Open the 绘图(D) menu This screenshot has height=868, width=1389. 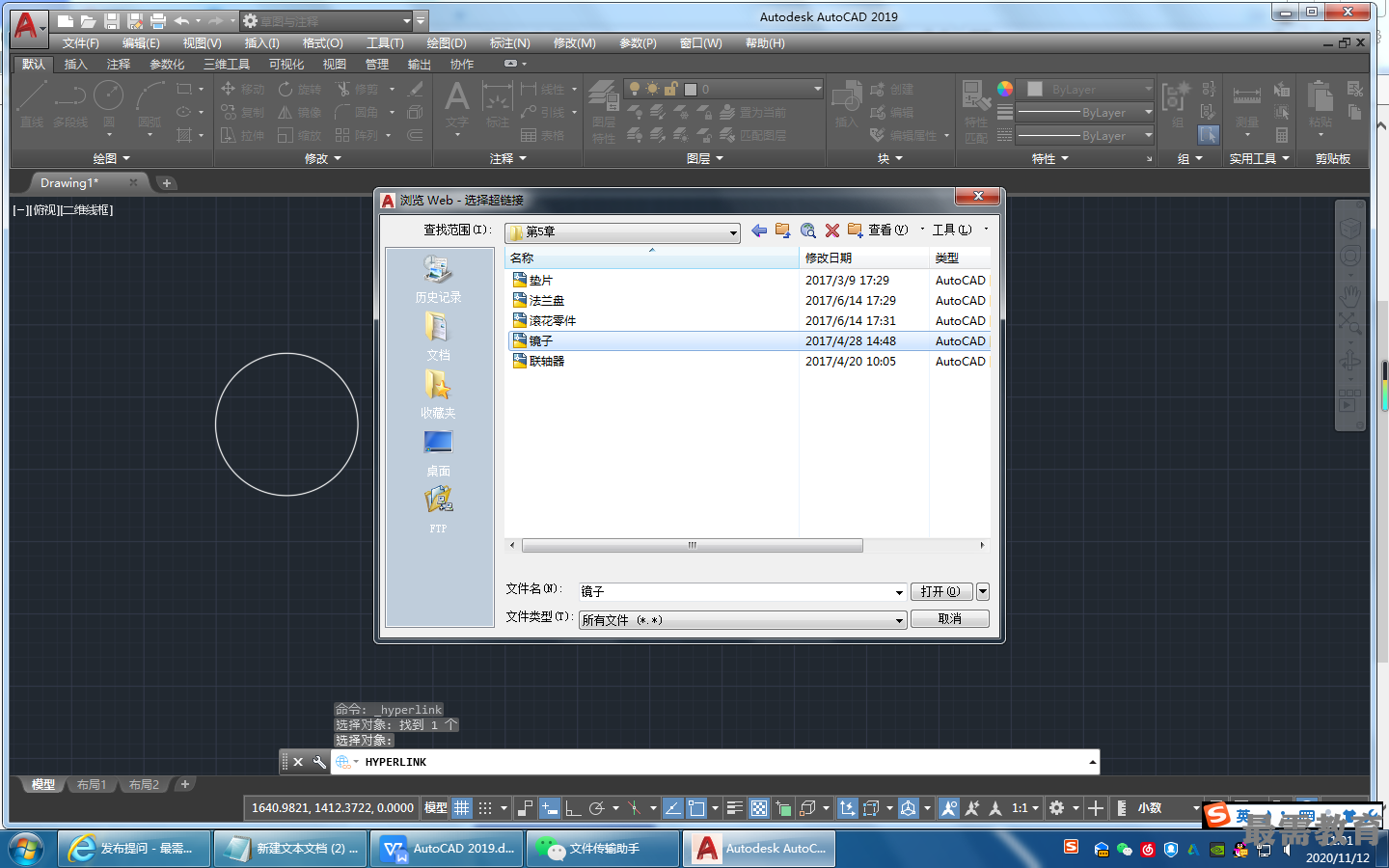[447, 43]
